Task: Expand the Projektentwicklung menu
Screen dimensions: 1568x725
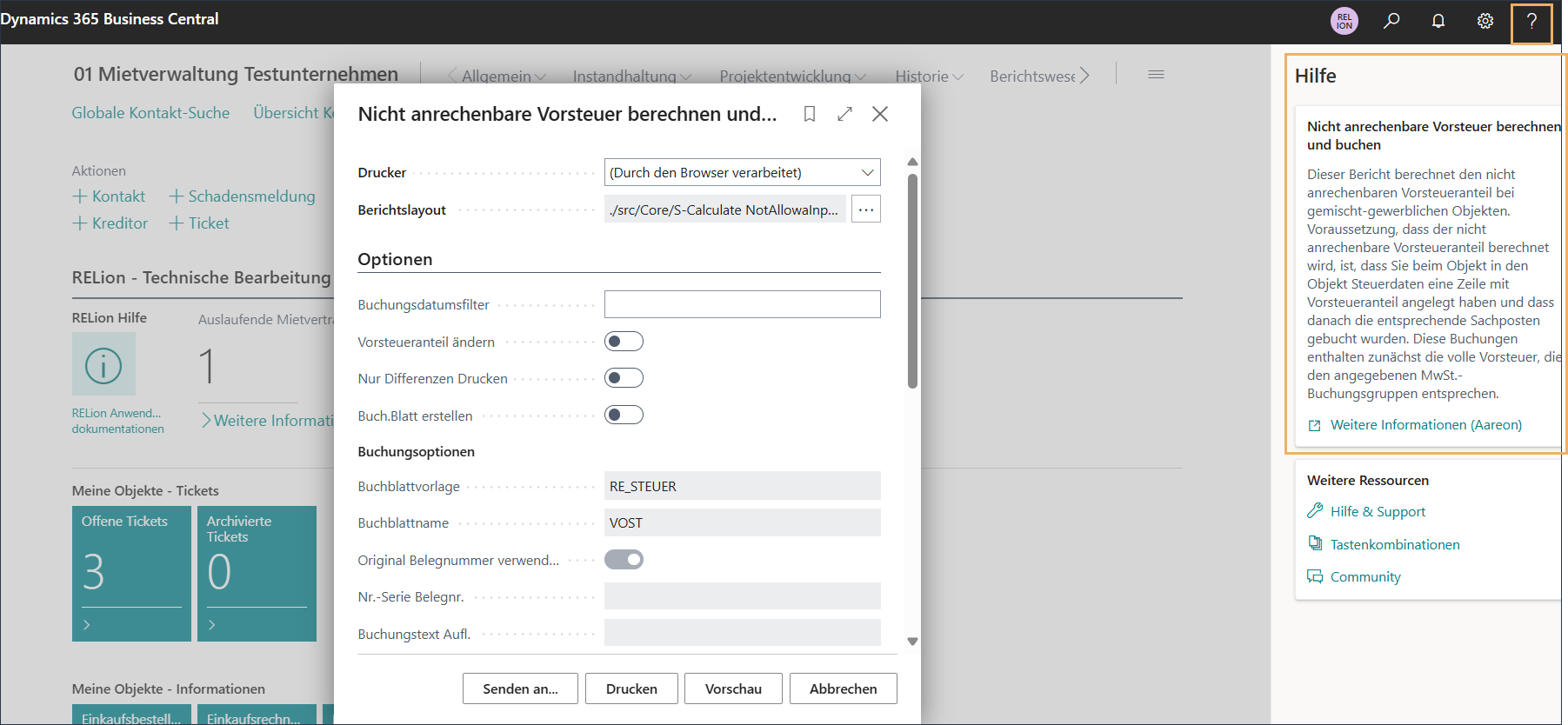Action: coord(792,76)
